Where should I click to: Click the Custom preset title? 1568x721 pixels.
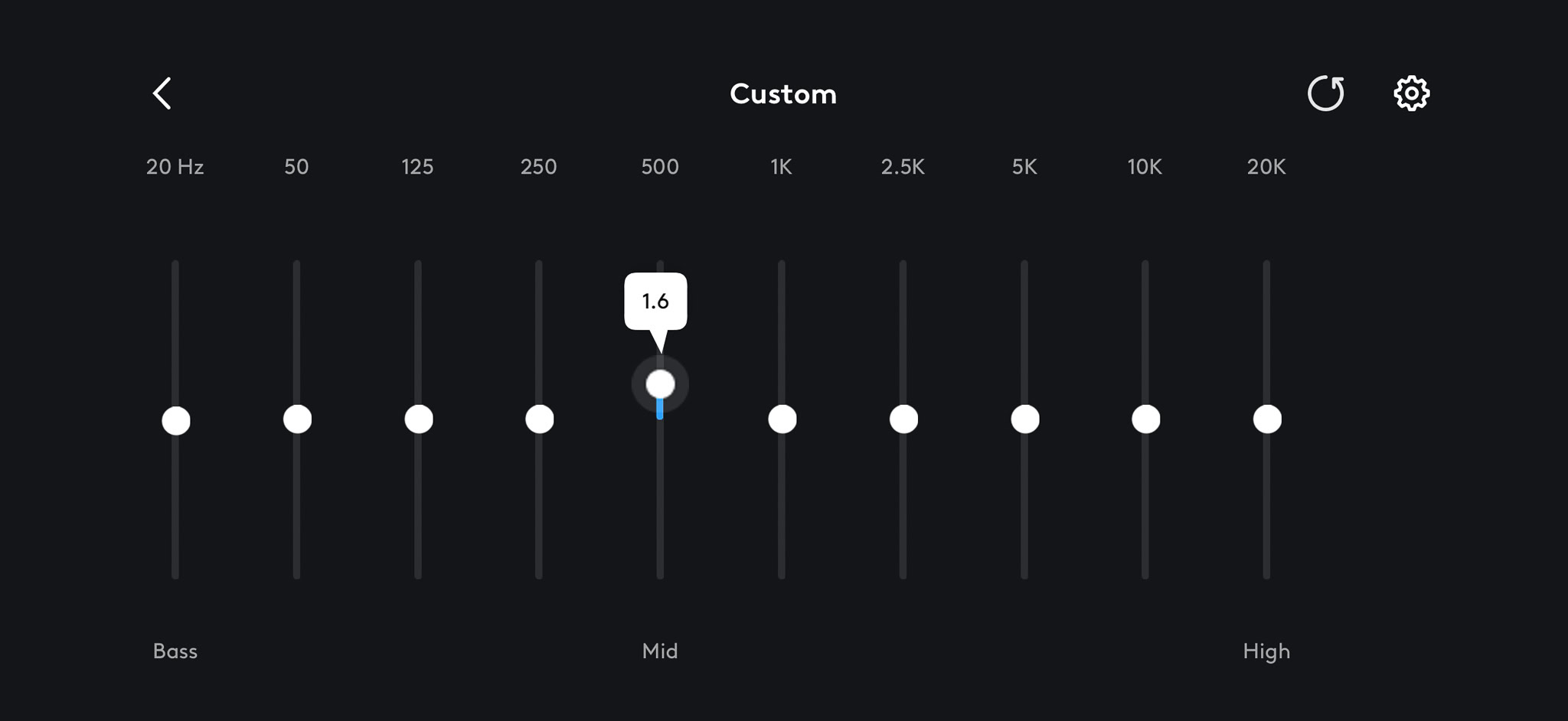click(783, 94)
